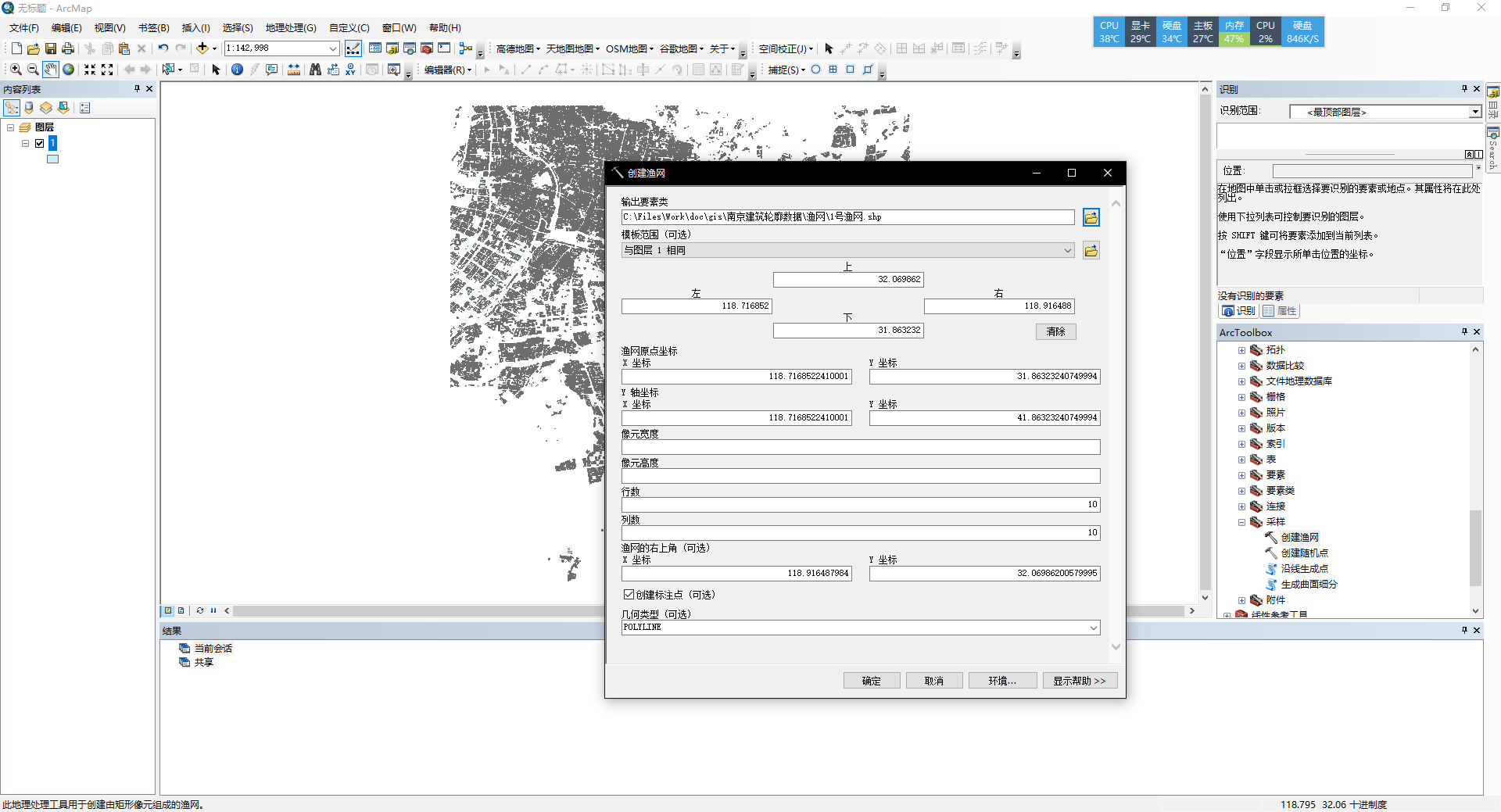Open the ArcToolbox red toolbox icon
The width and height of the screenshot is (1501, 812).
[x=427, y=48]
